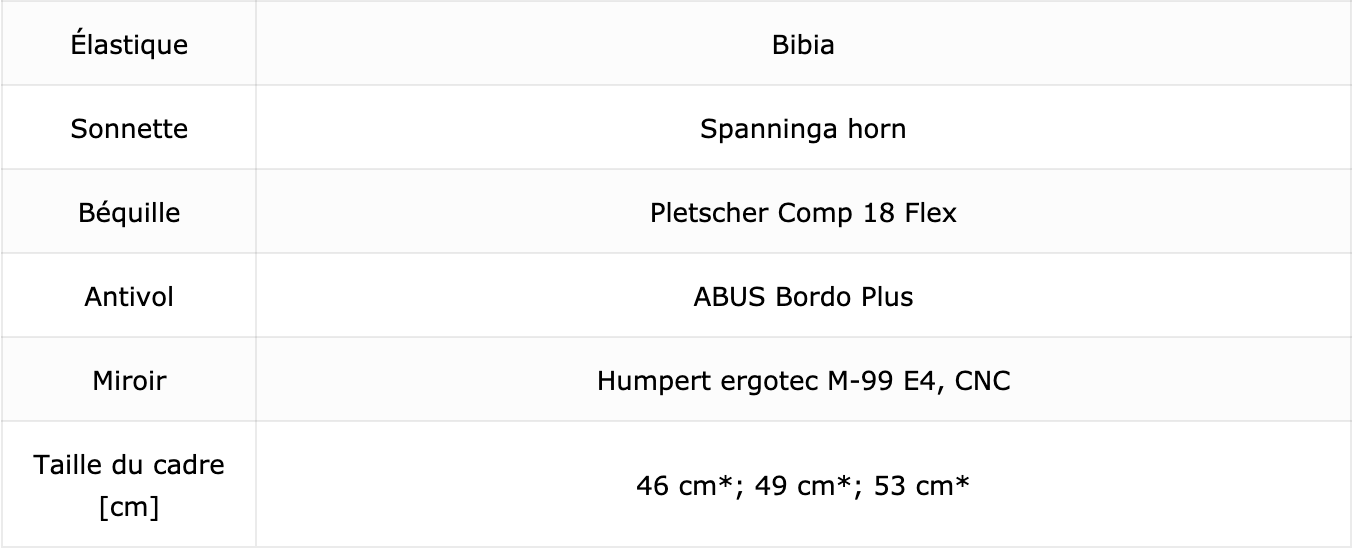This screenshot has height=550, width=1352.
Task: Click the Miroir row label
Action: [x=129, y=380]
